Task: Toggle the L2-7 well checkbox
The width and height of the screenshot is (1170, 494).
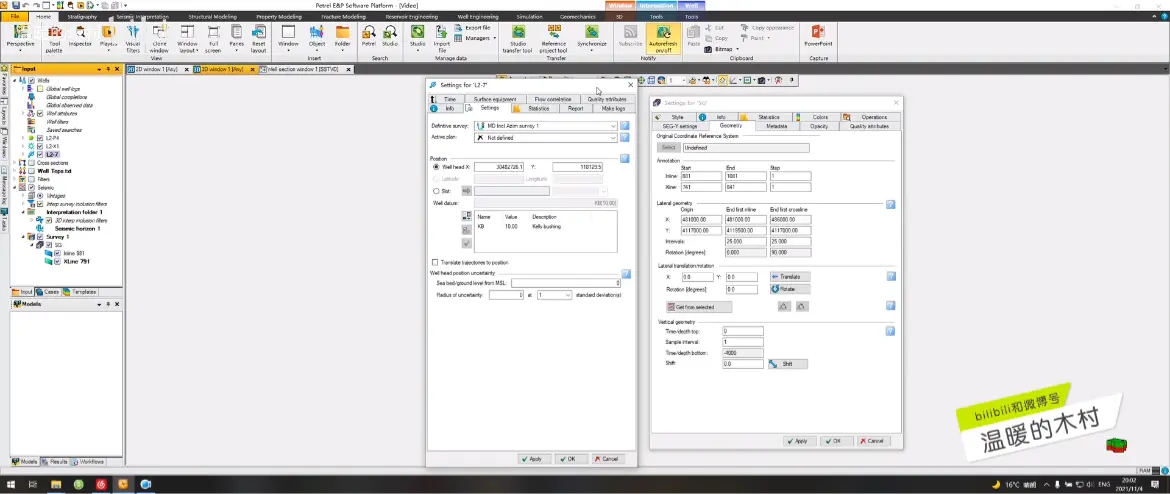Action: coord(40,154)
